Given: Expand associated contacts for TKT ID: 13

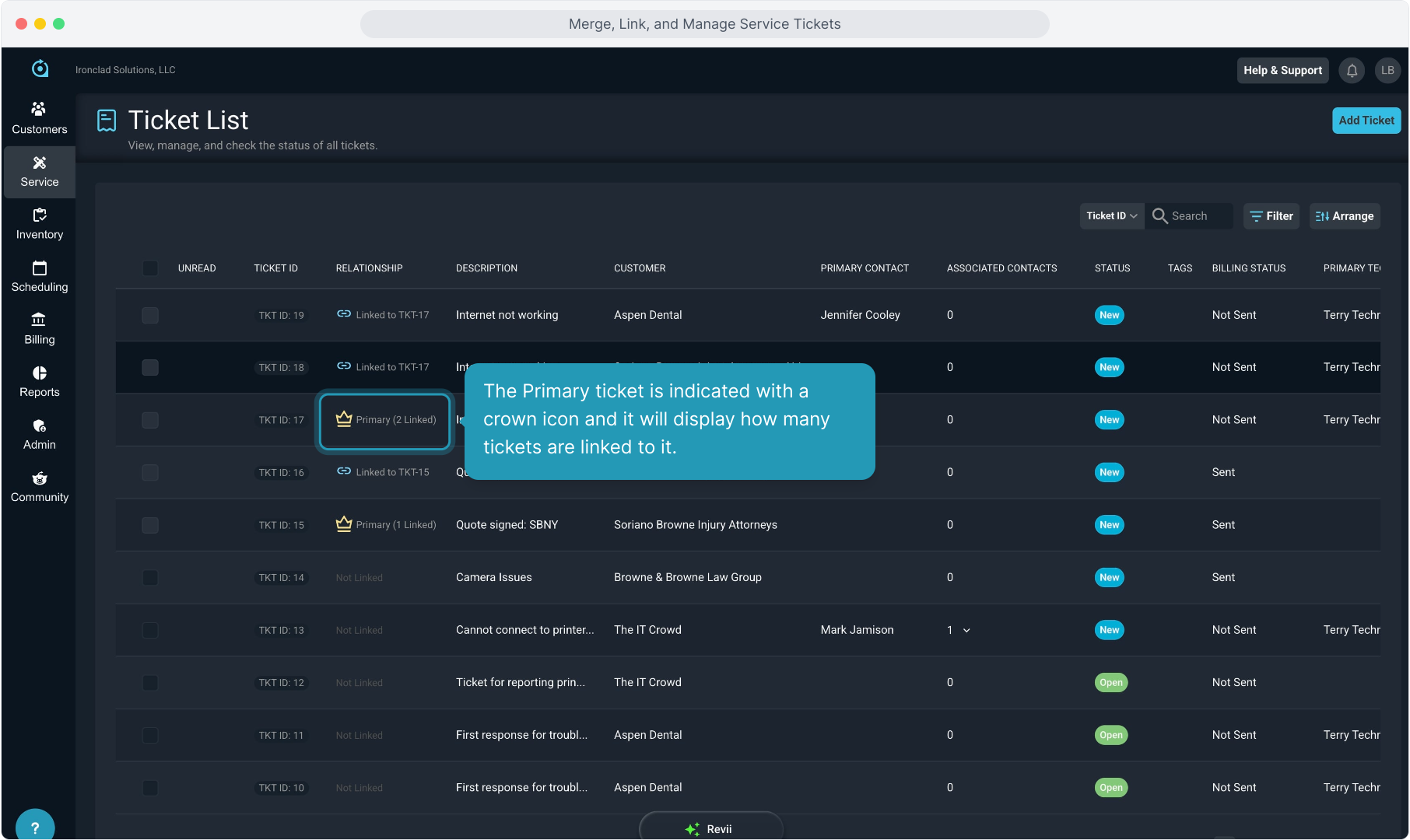Looking at the screenshot, I should tap(966, 631).
